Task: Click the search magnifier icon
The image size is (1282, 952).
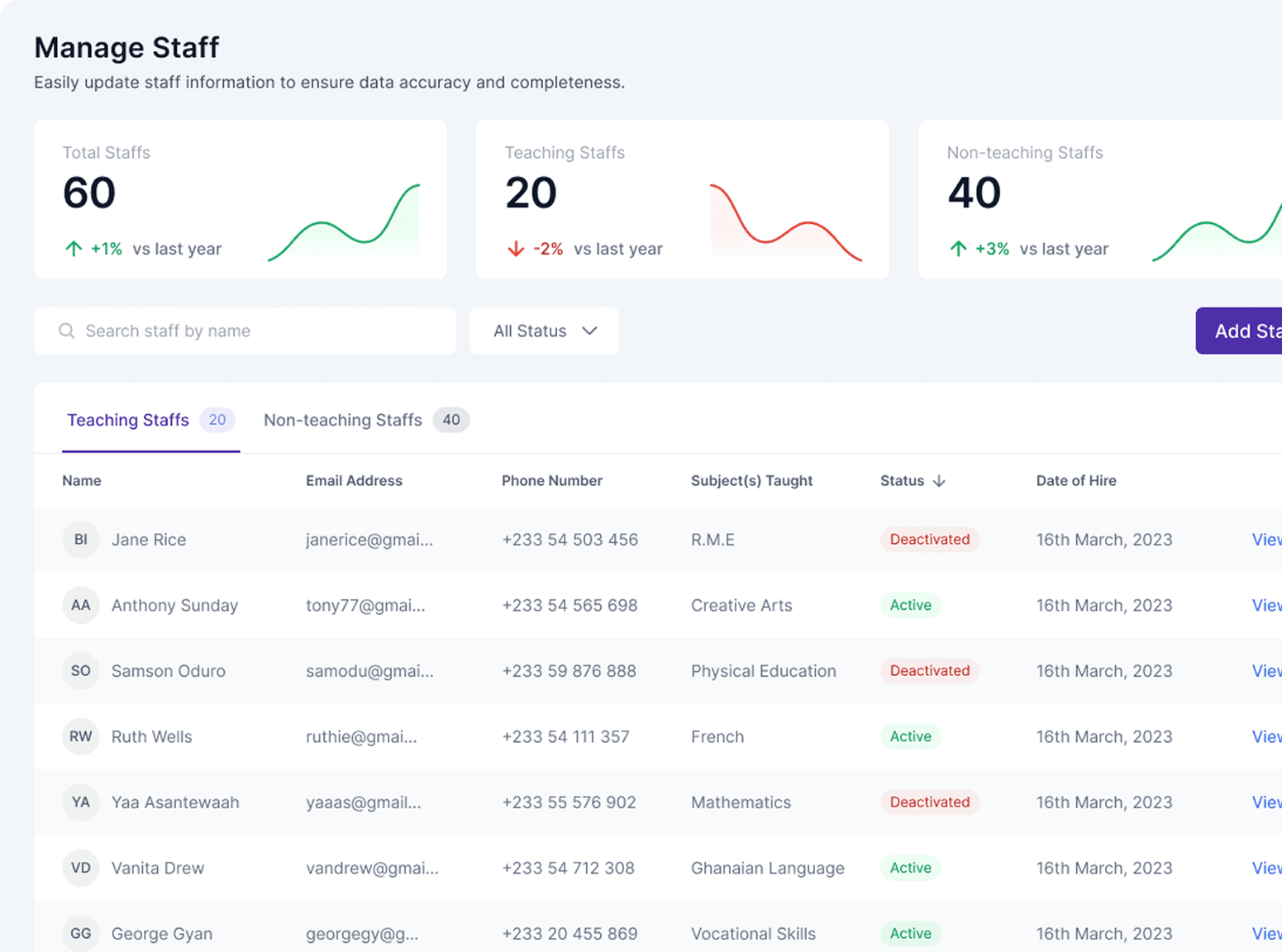Action: (67, 331)
